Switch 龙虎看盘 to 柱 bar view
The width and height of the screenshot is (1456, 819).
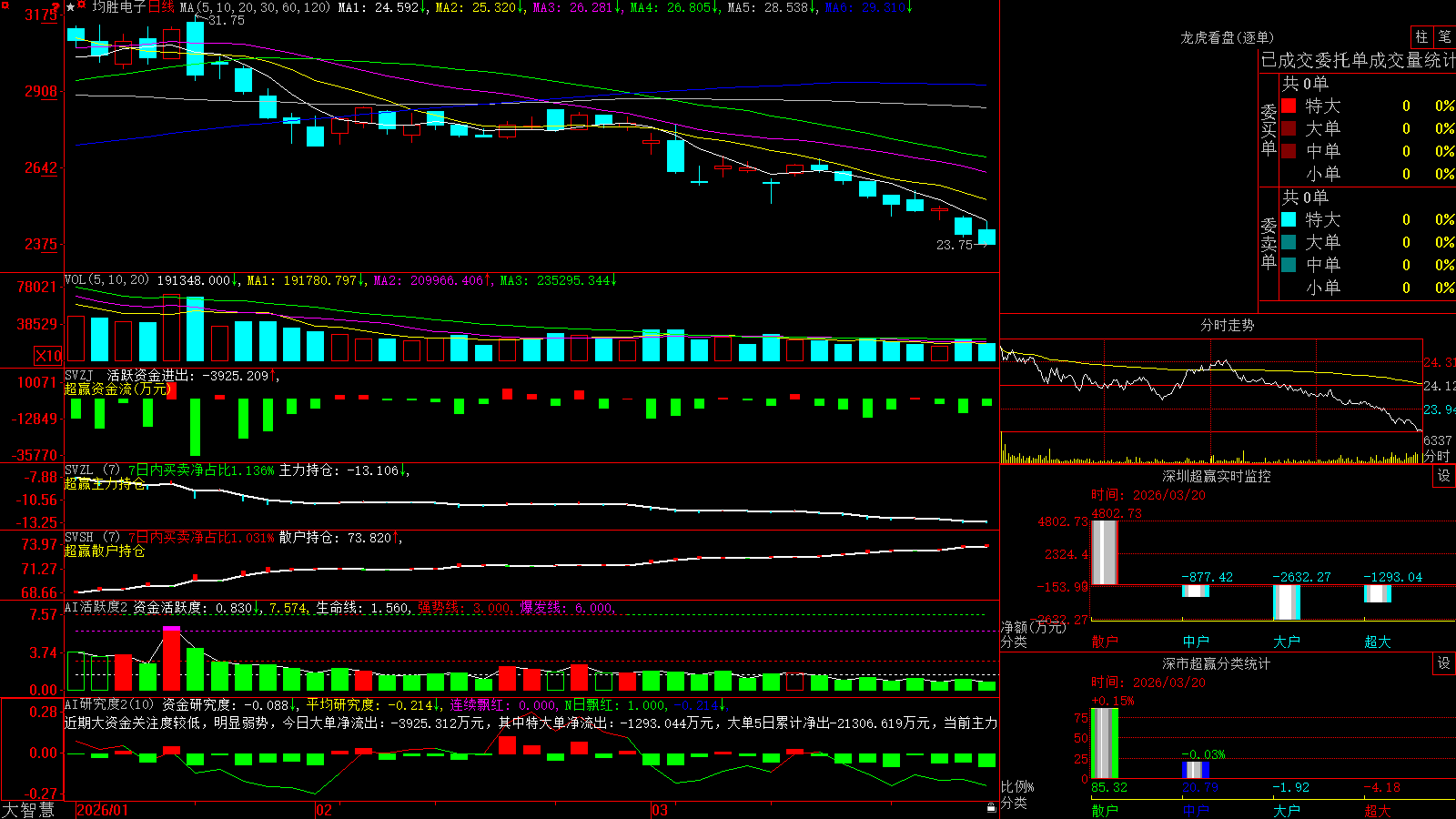[x=1421, y=36]
